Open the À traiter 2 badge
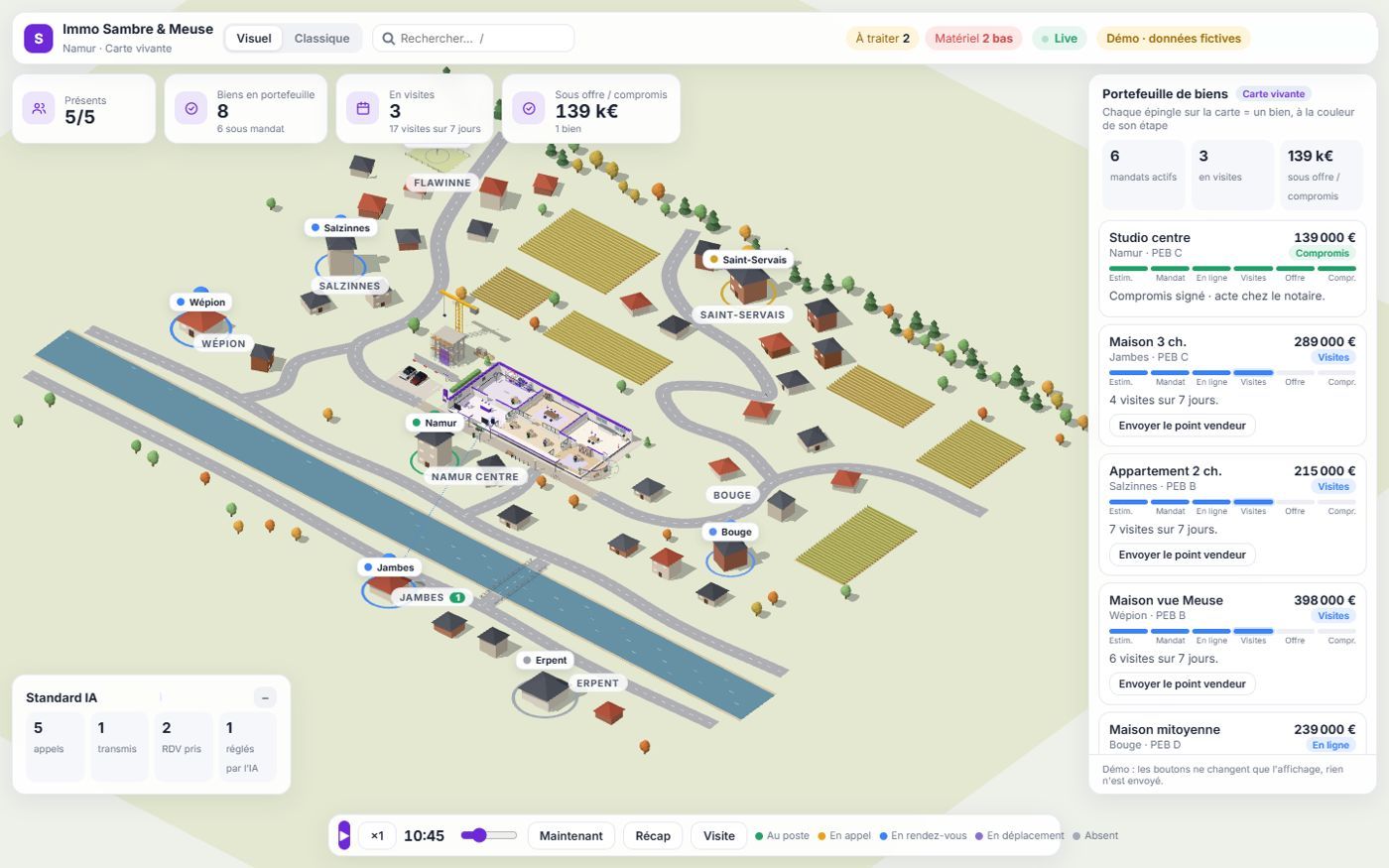The height and width of the screenshot is (868, 1389). tap(882, 39)
